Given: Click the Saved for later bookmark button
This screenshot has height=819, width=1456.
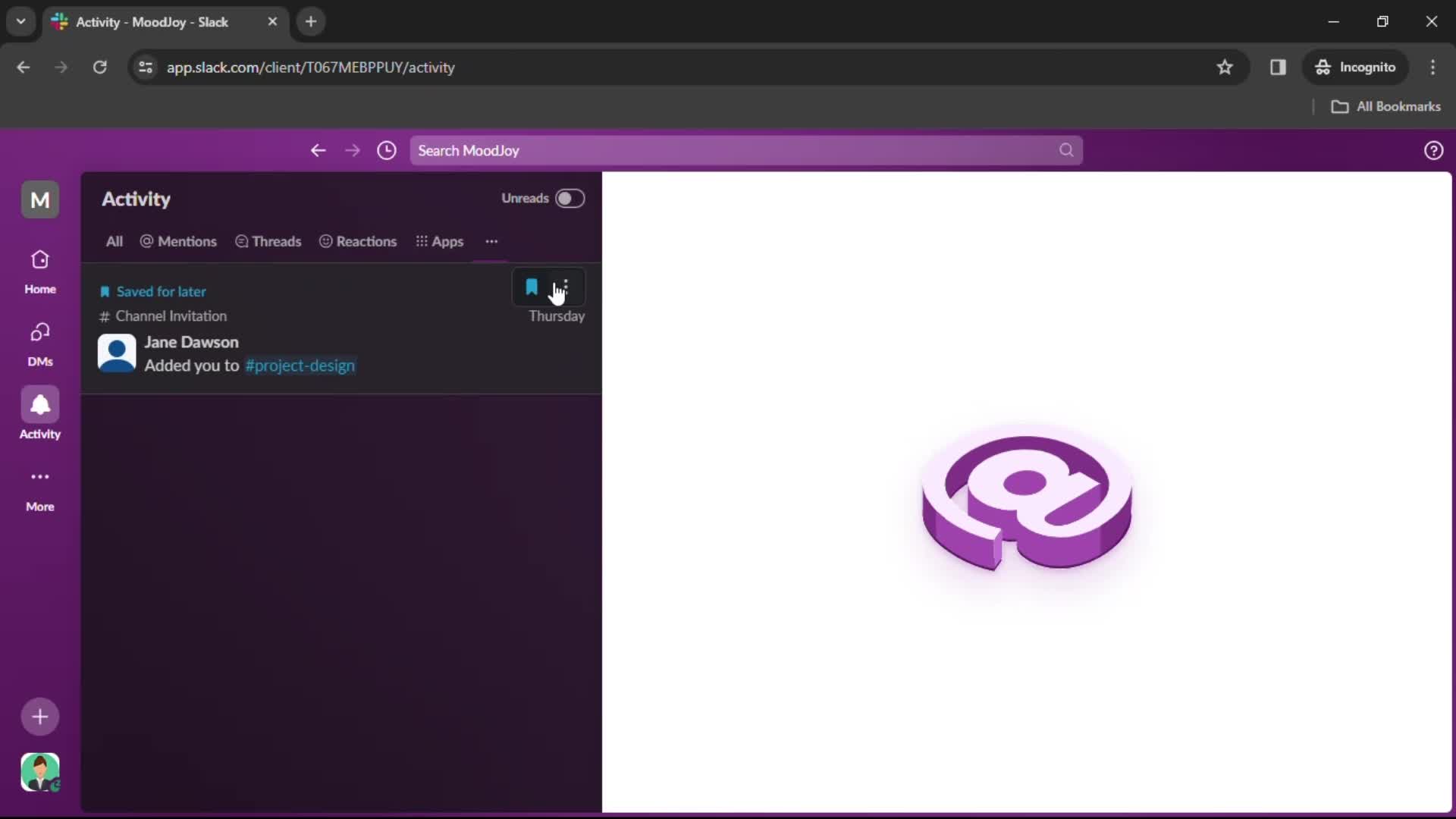Looking at the screenshot, I should pyautogui.click(x=531, y=289).
